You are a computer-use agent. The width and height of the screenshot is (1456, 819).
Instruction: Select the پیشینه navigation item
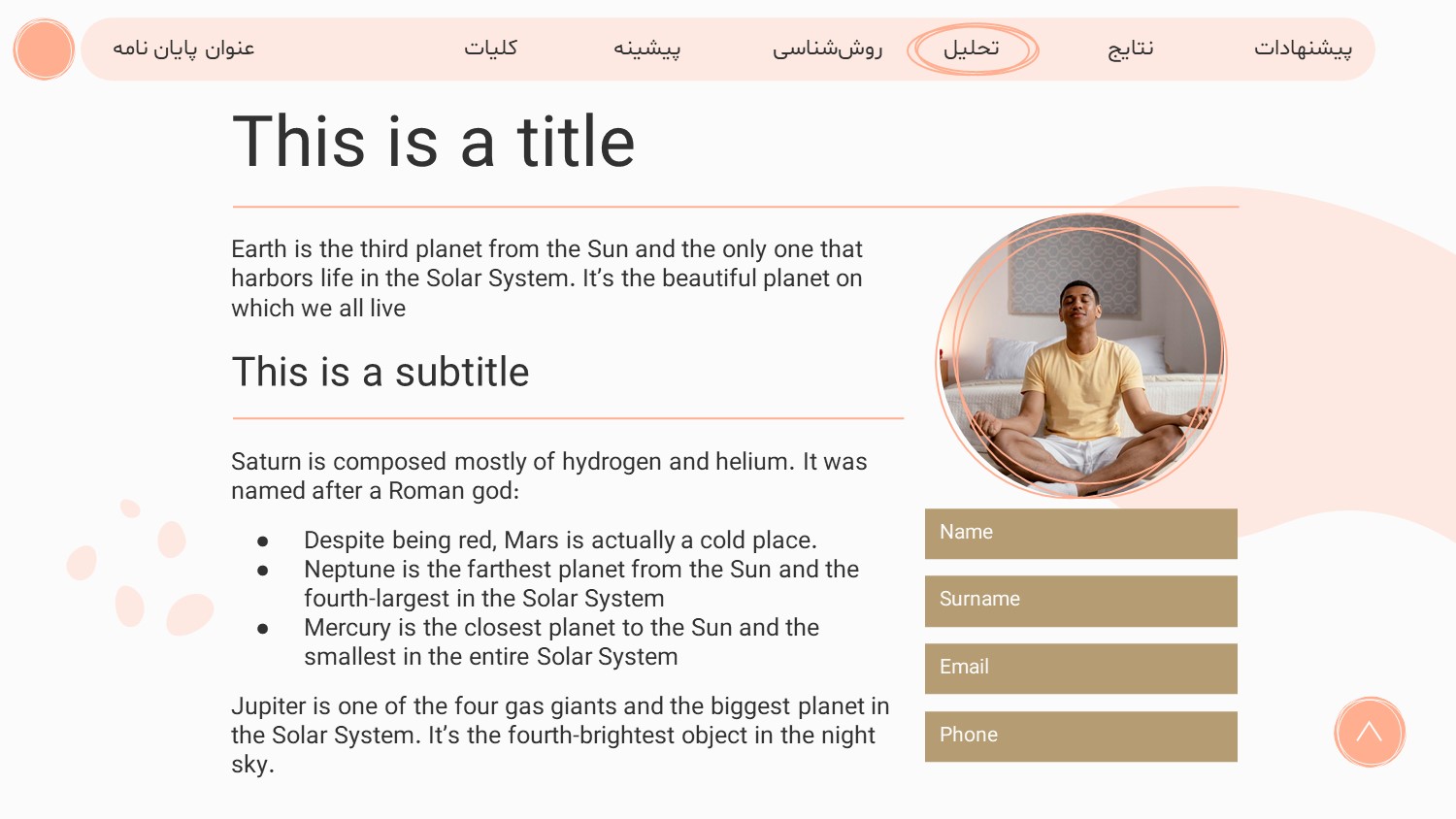point(646,49)
